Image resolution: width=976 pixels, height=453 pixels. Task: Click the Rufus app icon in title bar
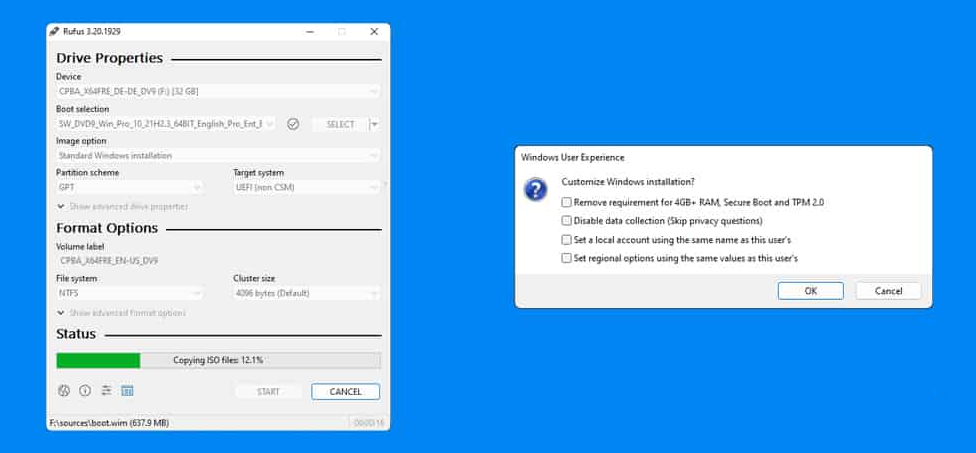(x=54, y=31)
